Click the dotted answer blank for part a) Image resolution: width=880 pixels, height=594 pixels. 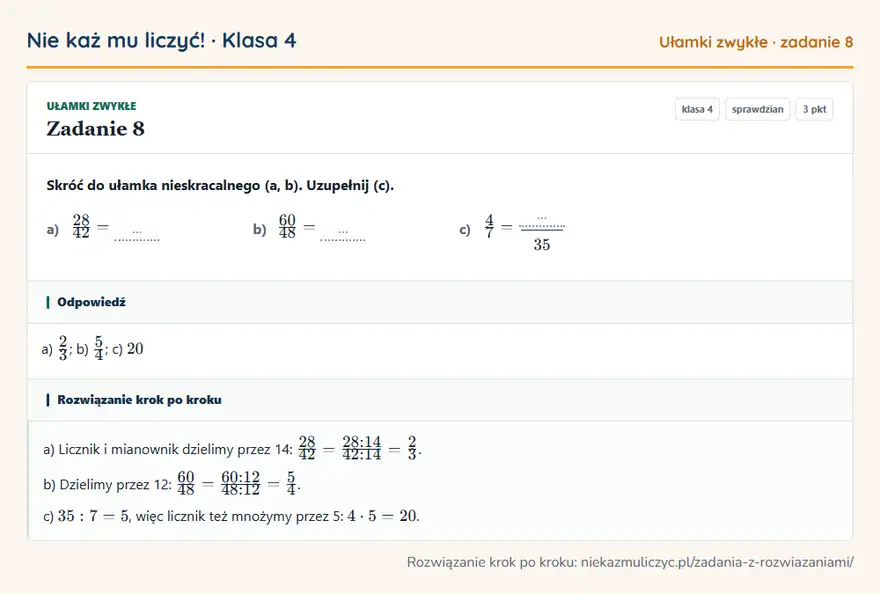coord(137,234)
